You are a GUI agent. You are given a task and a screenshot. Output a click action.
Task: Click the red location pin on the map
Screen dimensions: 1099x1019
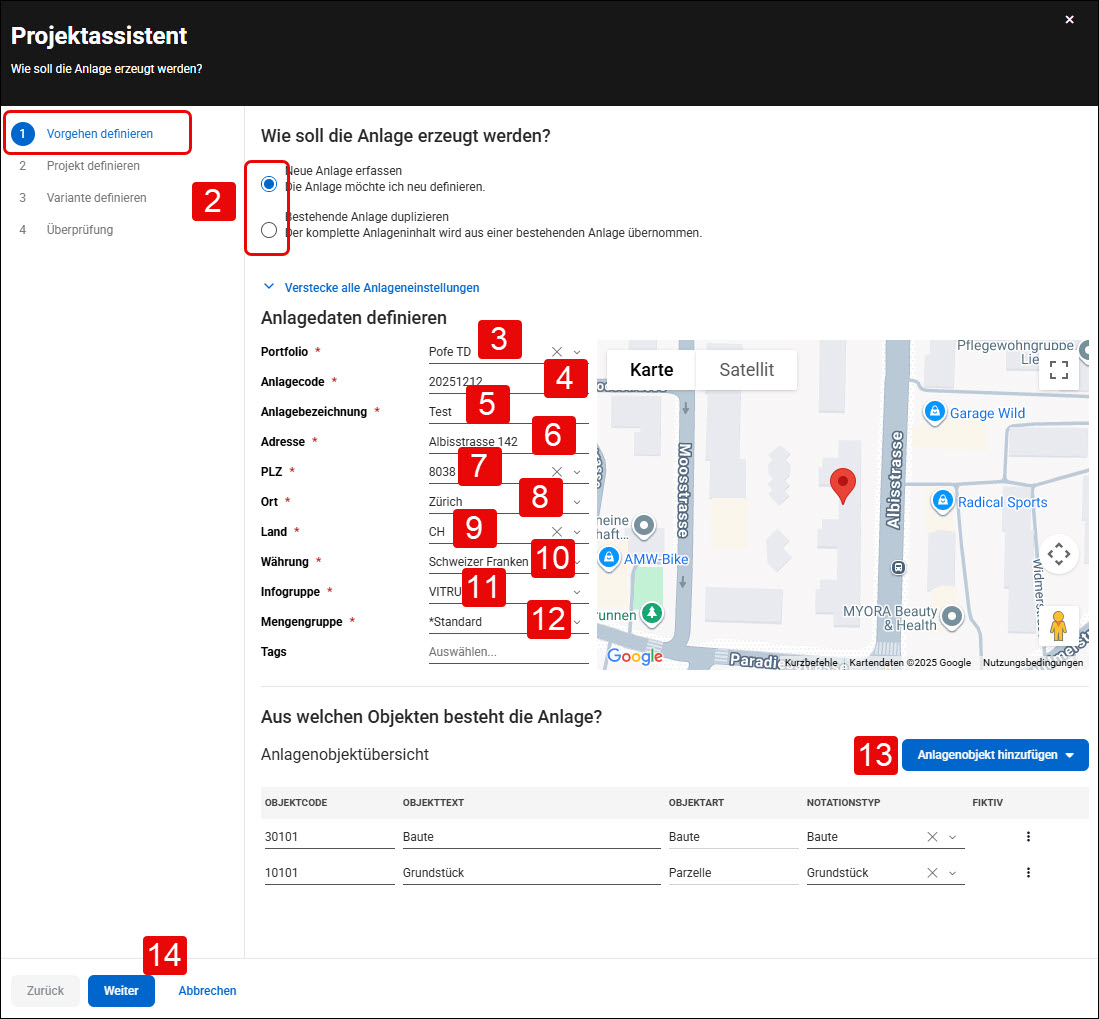click(x=842, y=486)
